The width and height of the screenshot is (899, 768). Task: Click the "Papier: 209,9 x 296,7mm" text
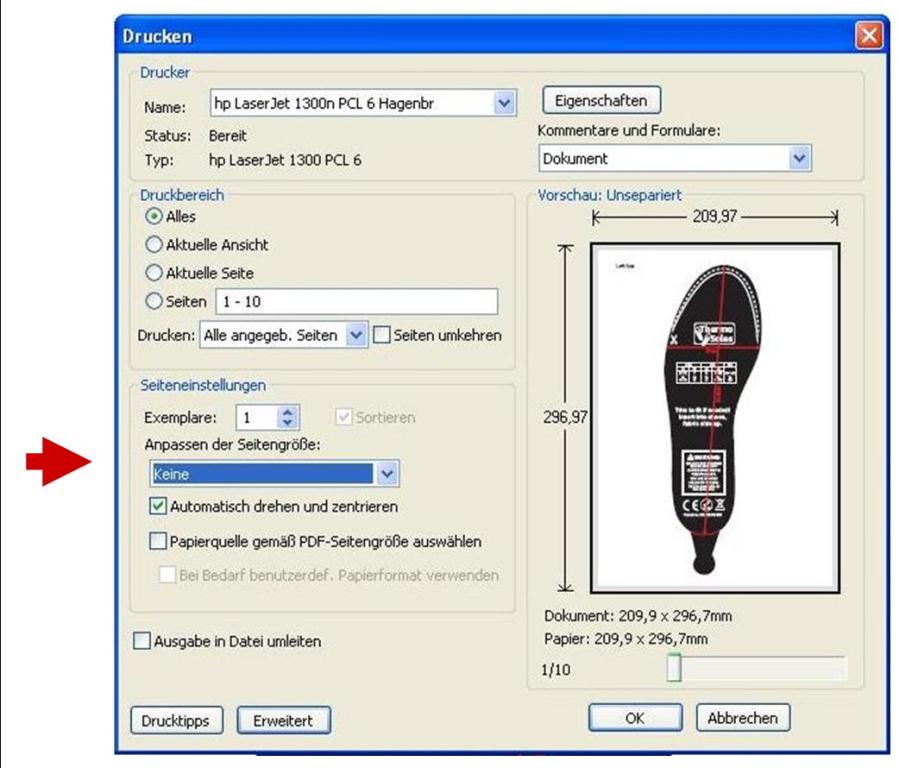[x=626, y=639]
